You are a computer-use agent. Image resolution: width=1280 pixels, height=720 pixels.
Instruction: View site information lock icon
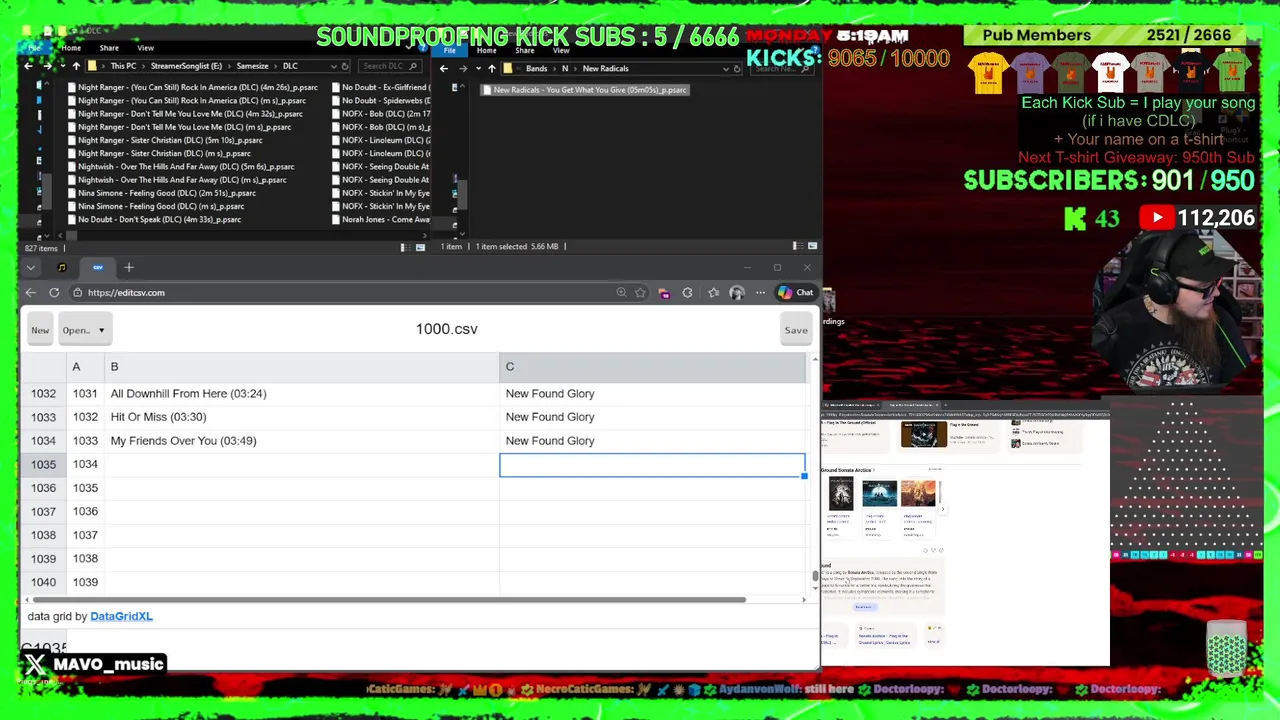(77, 293)
